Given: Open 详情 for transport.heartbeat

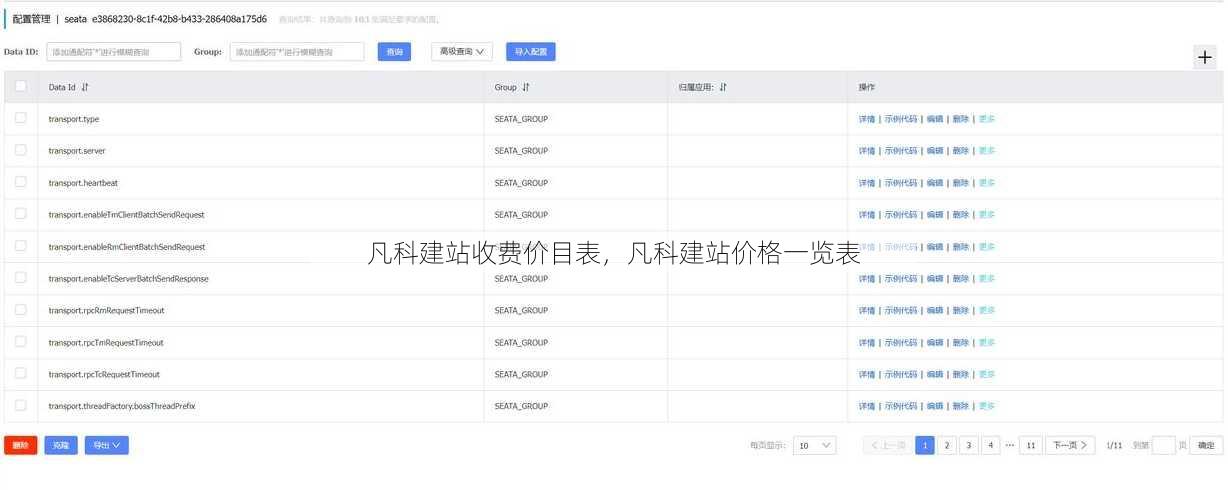Looking at the screenshot, I should (x=867, y=183).
